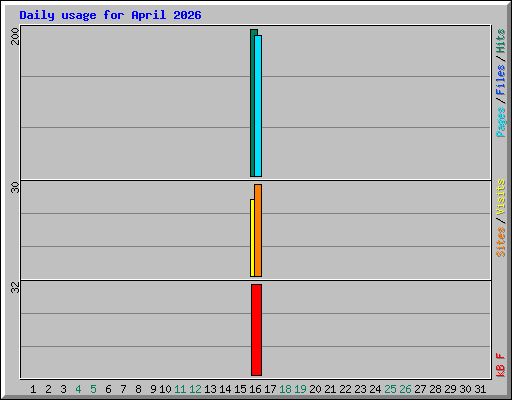
Task: Click green day 18 label
Action: click(285, 389)
